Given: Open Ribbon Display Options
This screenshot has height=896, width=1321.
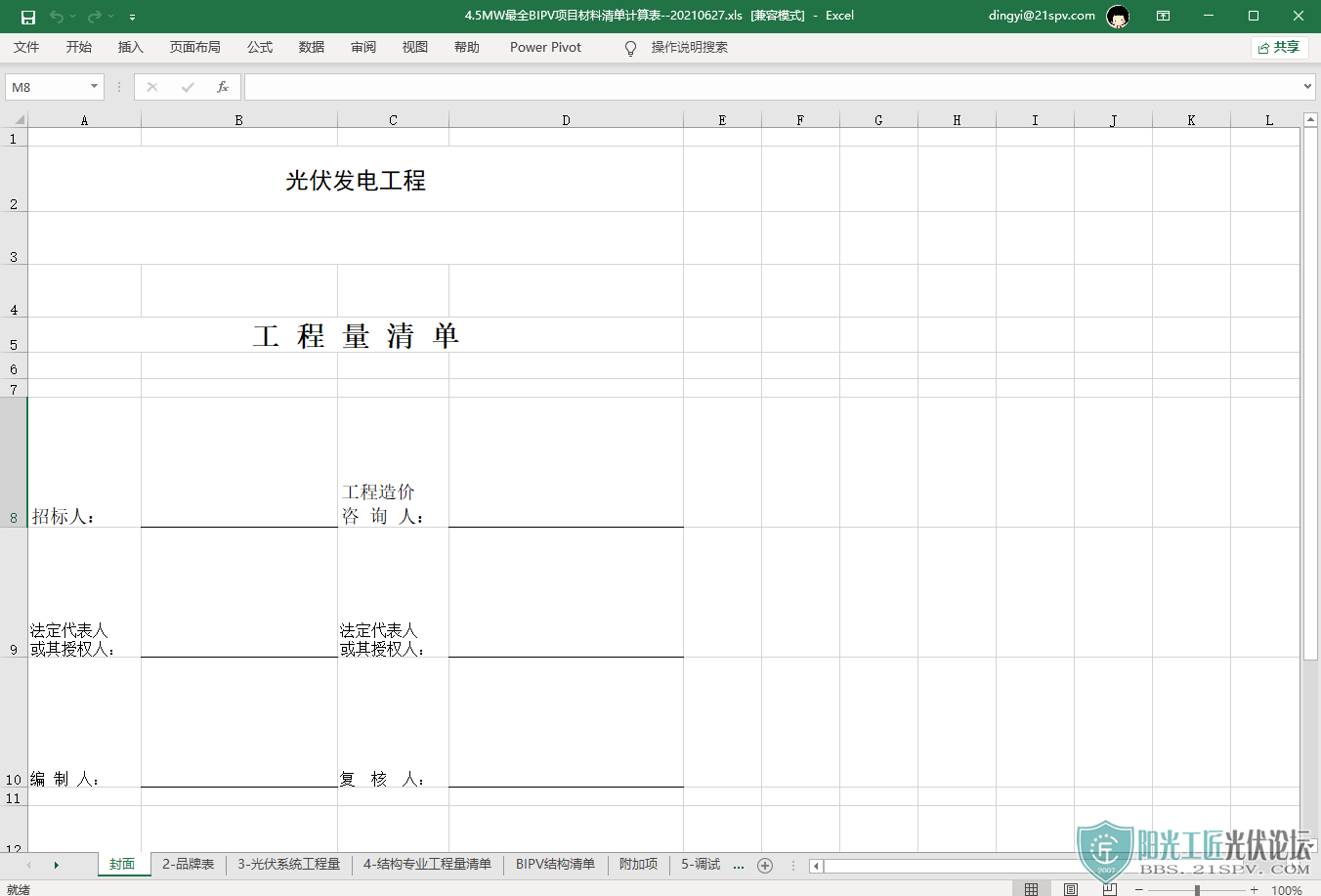Looking at the screenshot, I should 1163,16.
